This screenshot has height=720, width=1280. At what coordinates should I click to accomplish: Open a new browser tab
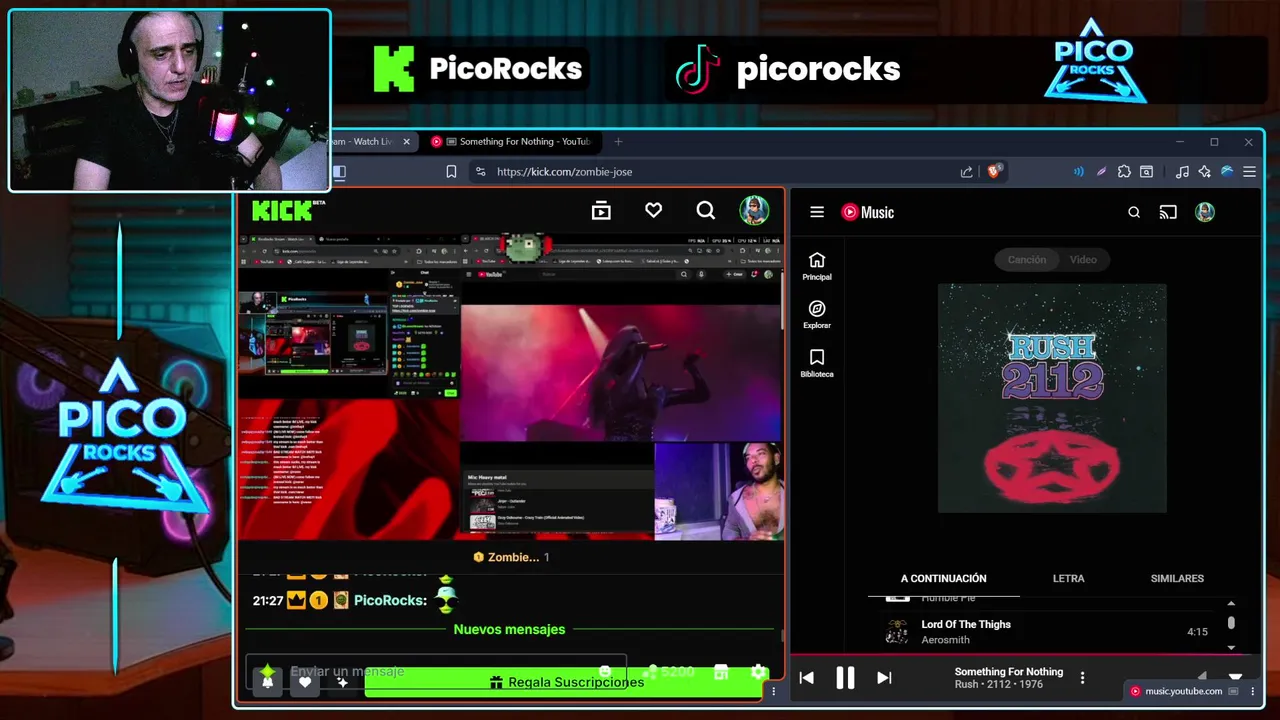point(618,142)
